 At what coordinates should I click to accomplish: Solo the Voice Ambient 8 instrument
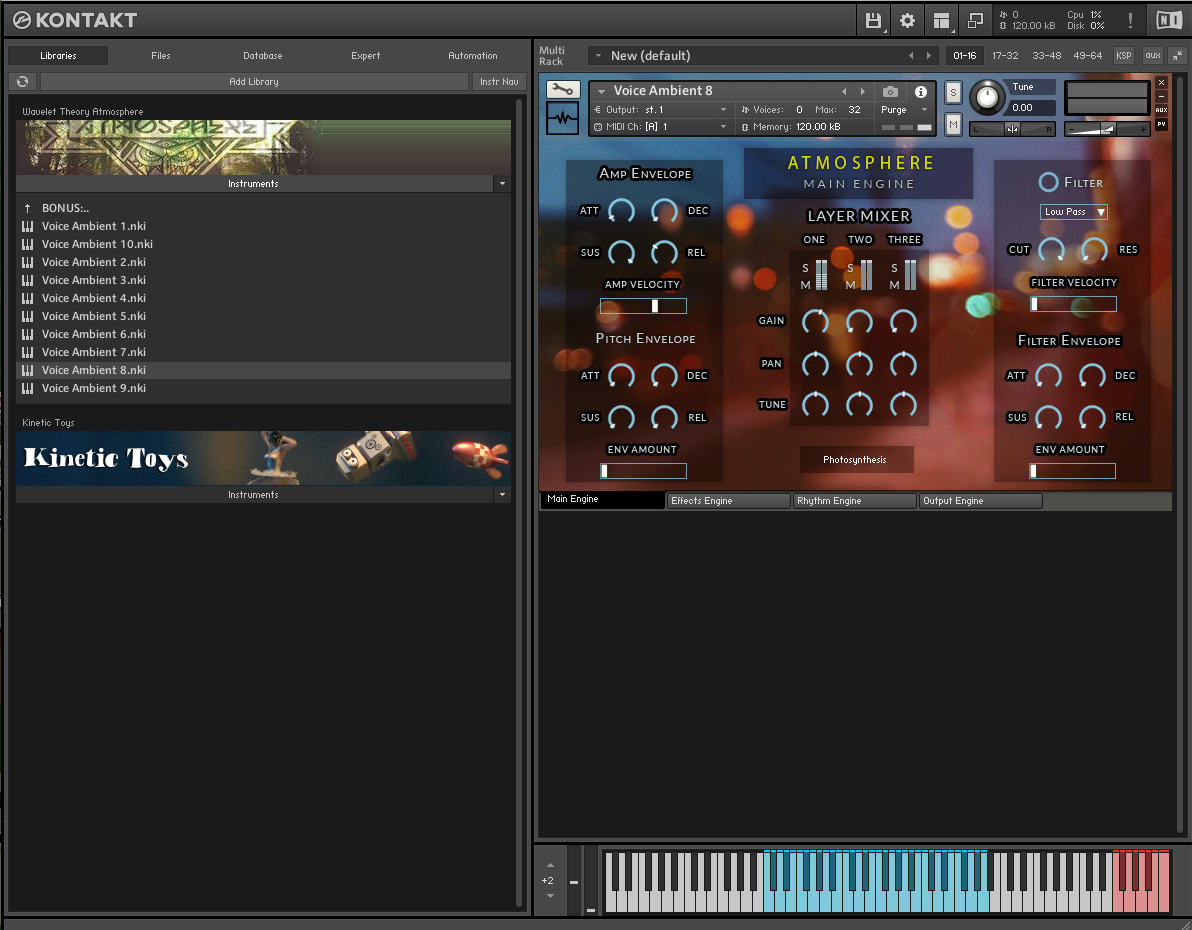(953, 93)
